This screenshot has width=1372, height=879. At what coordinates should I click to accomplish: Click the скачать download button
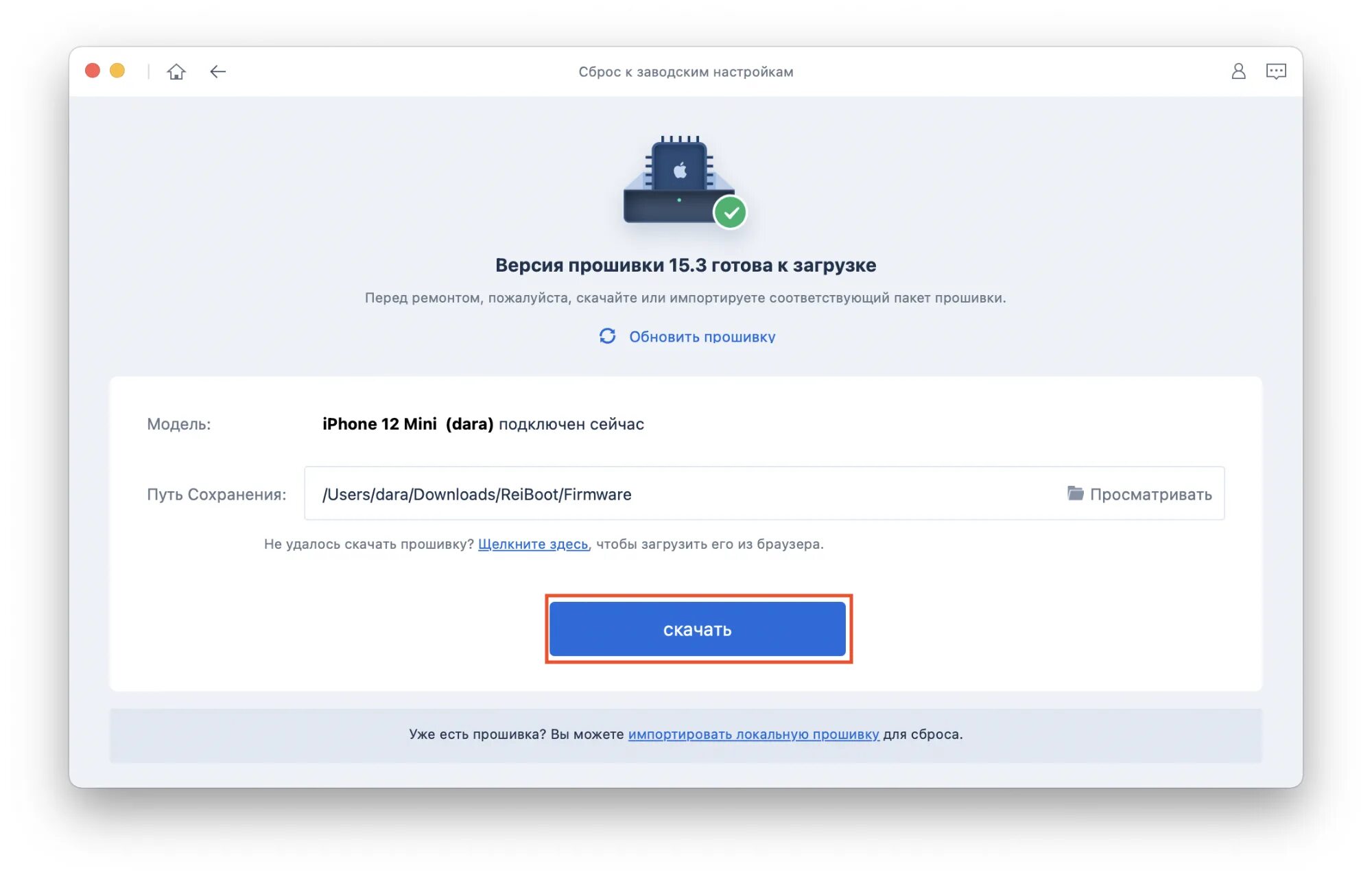698,629
